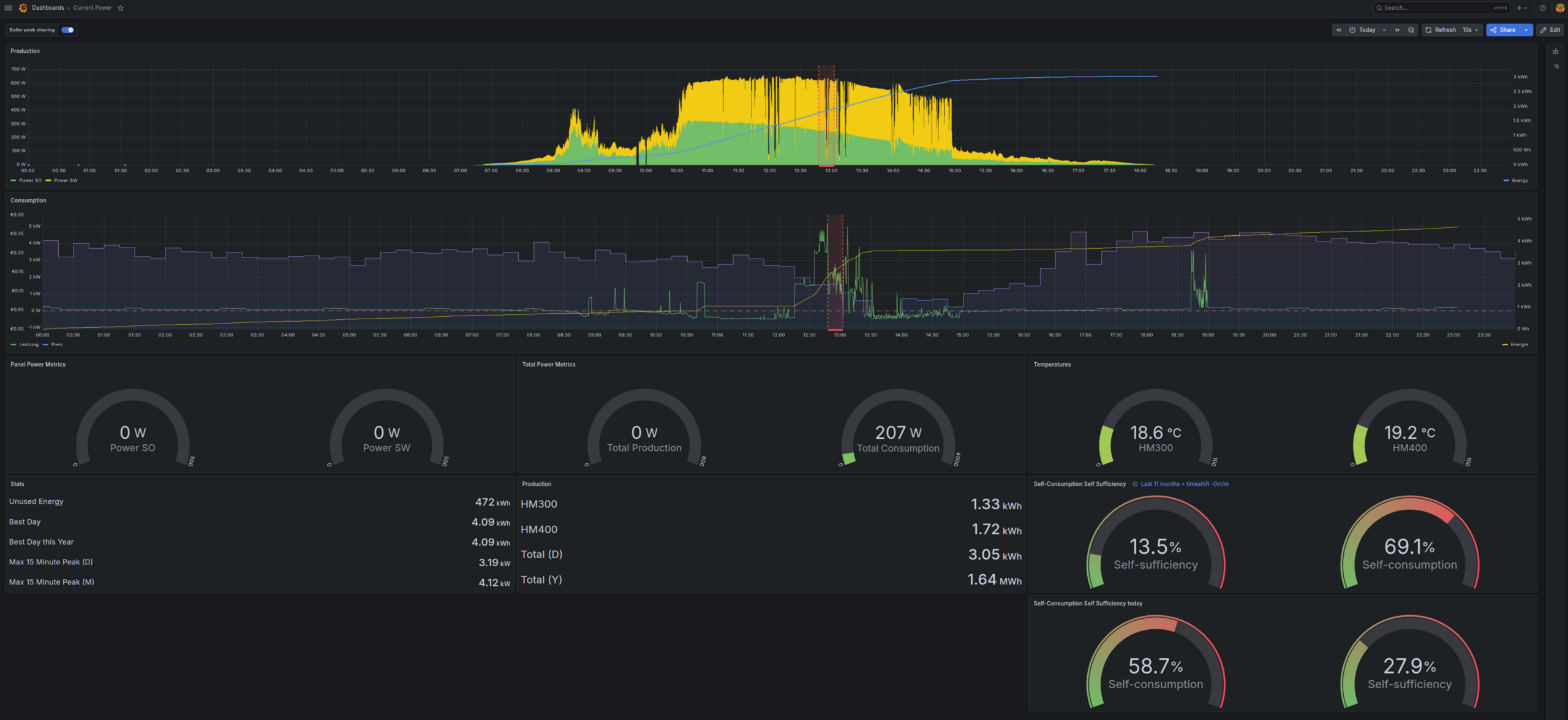Screen dimensions: 1568x720
Task: Shift time range backward with double-left arrows
Action: tap(1339, 30)
